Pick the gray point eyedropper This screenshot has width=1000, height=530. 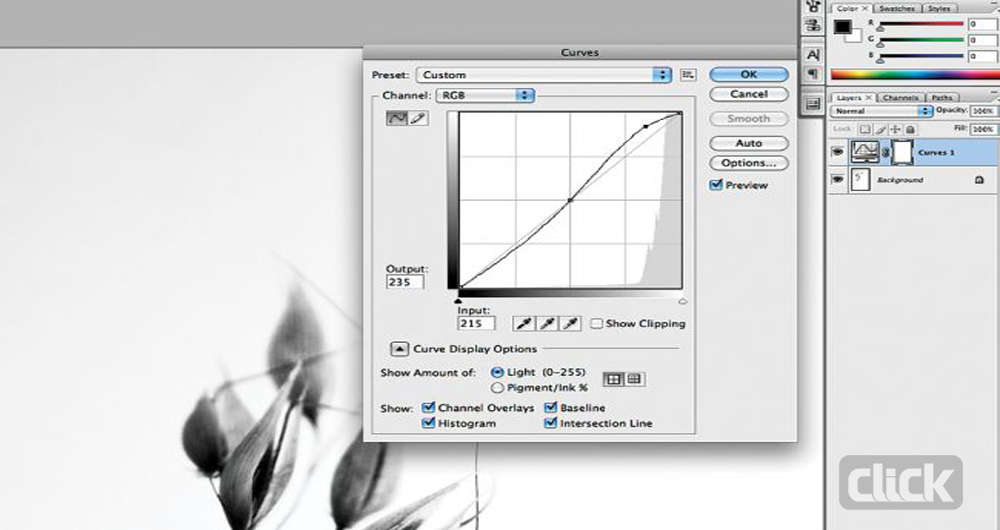pyautogui.click(x=547, y=323)
